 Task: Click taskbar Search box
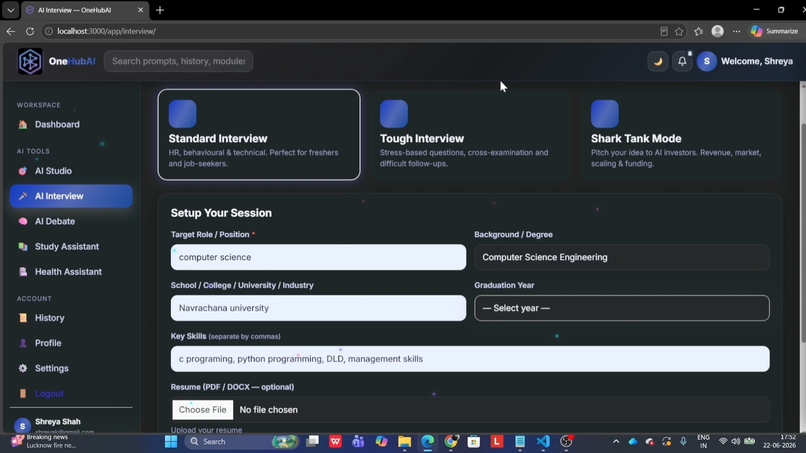tap(242, 442)
